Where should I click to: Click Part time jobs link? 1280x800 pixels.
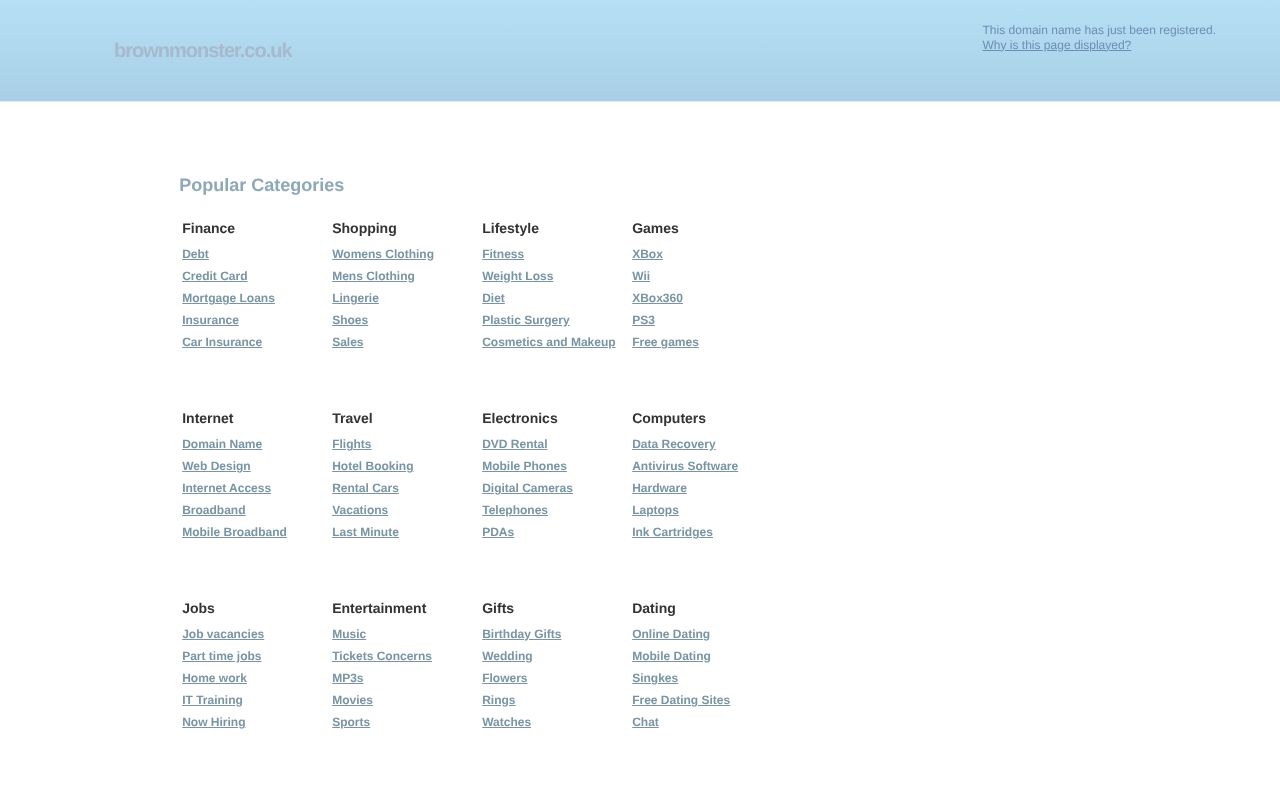[x=221, y=656]
